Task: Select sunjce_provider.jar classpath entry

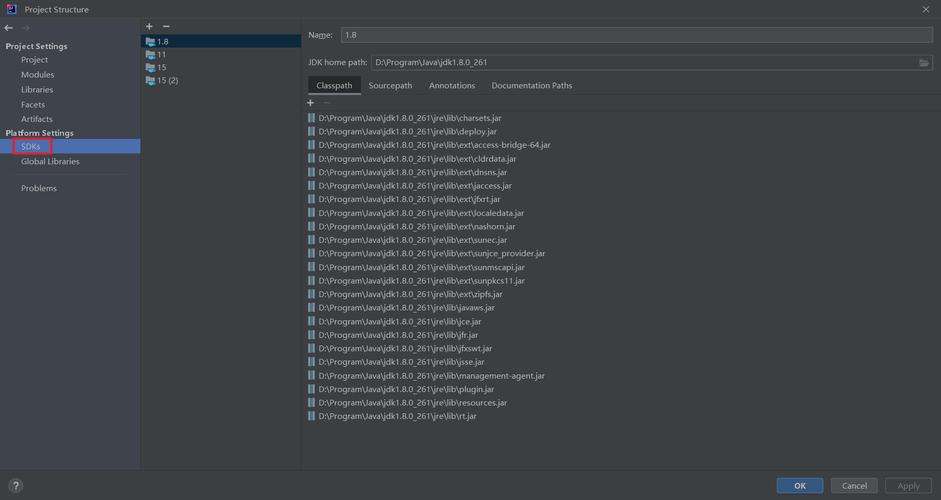Action: 427,254
